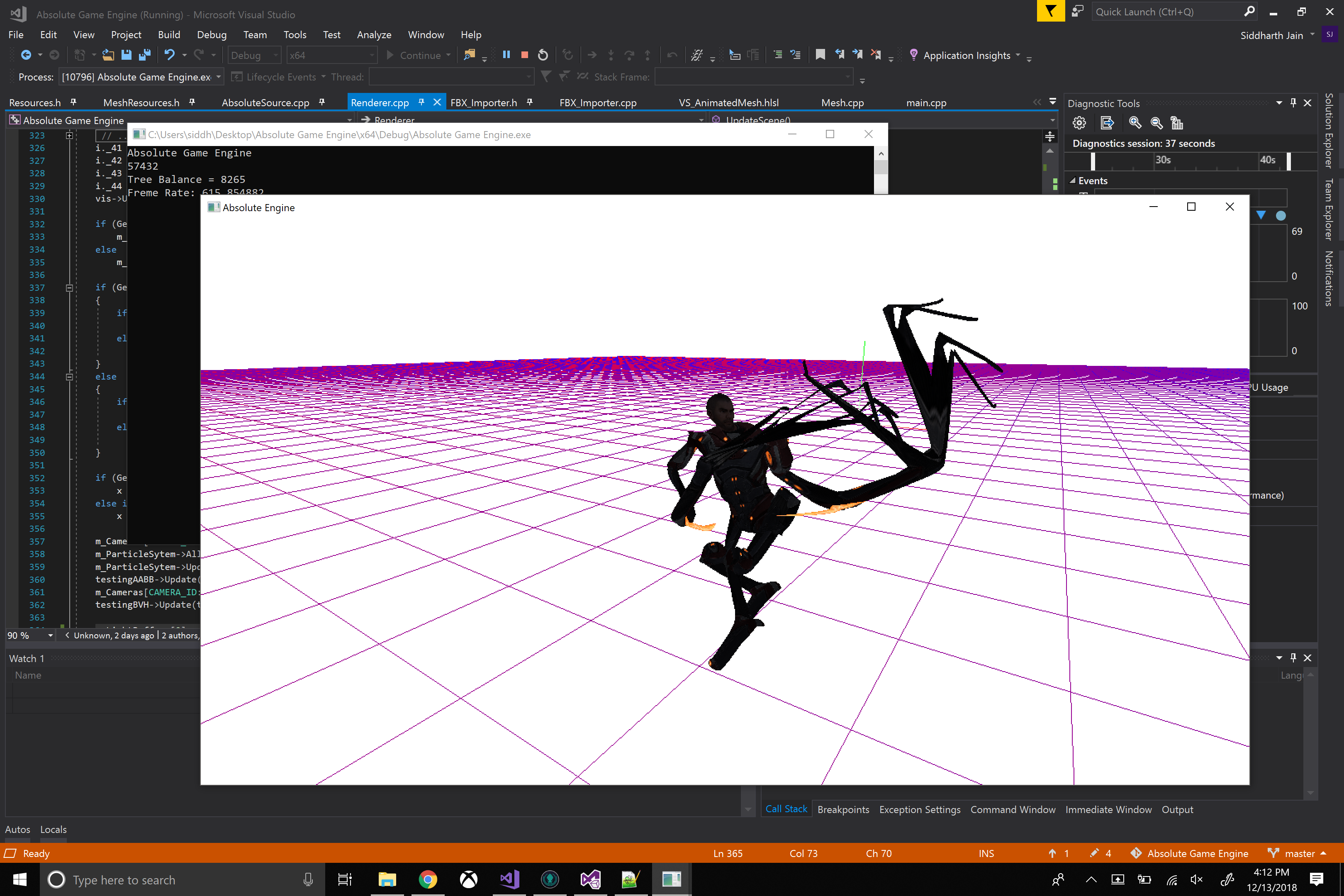The width and height of the screenshot is (1344, 896).
Task: Switch to the FBX_Importer.cpp tab
Action: [598, 103]
